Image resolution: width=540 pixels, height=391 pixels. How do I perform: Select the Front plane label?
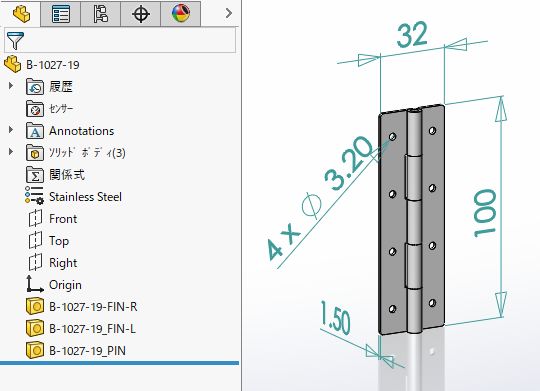coord(63,219)
